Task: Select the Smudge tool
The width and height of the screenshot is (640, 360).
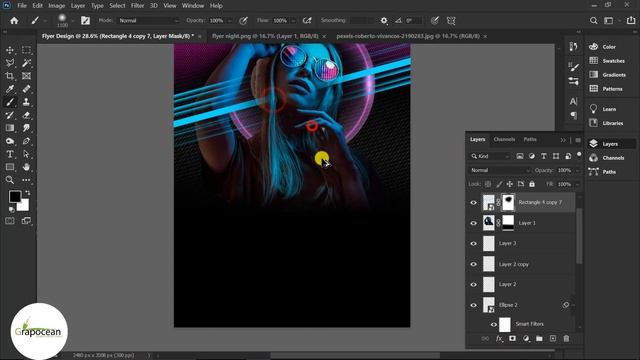Action: 26,128
